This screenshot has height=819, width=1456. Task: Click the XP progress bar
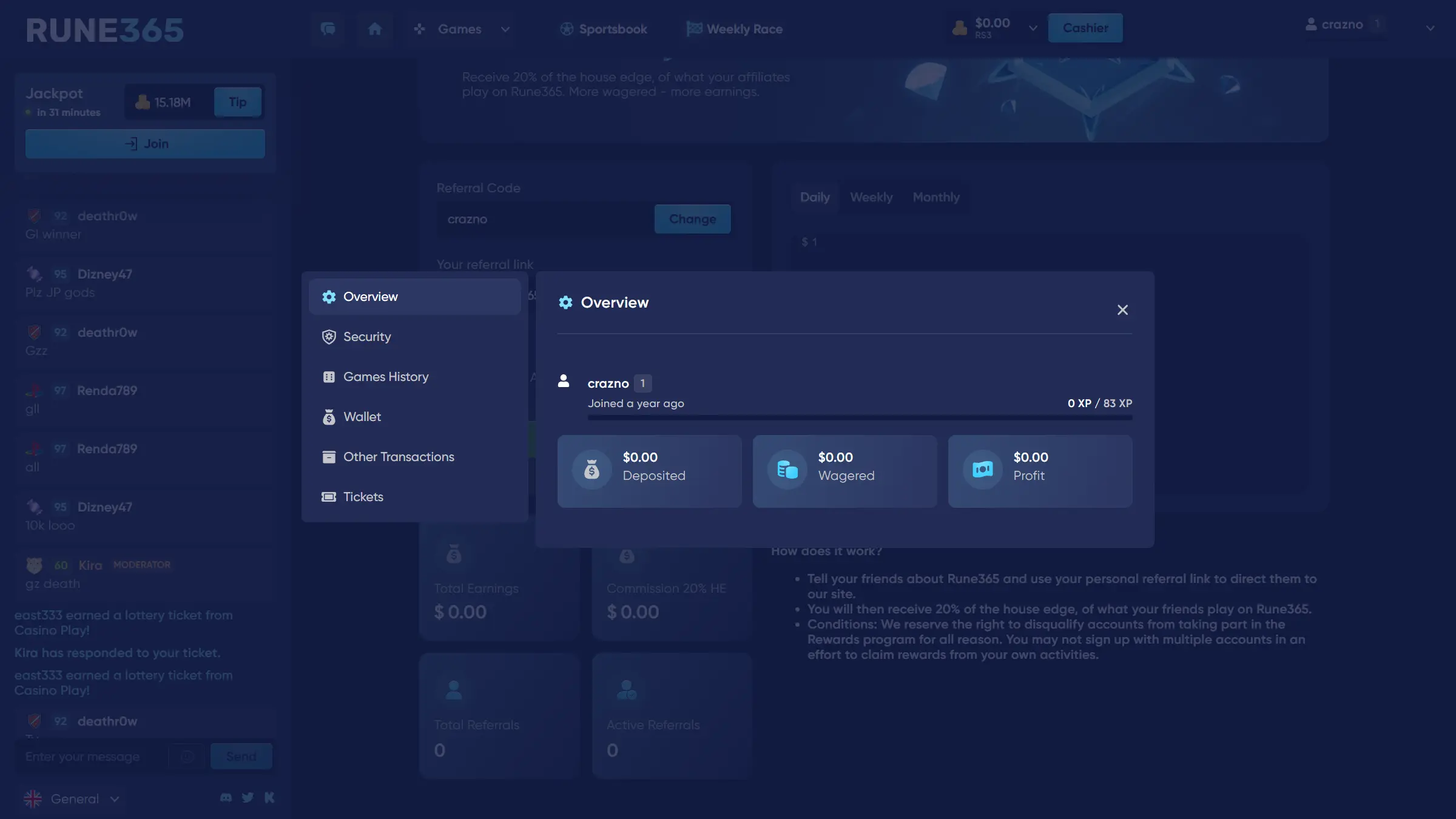(860, 417)
